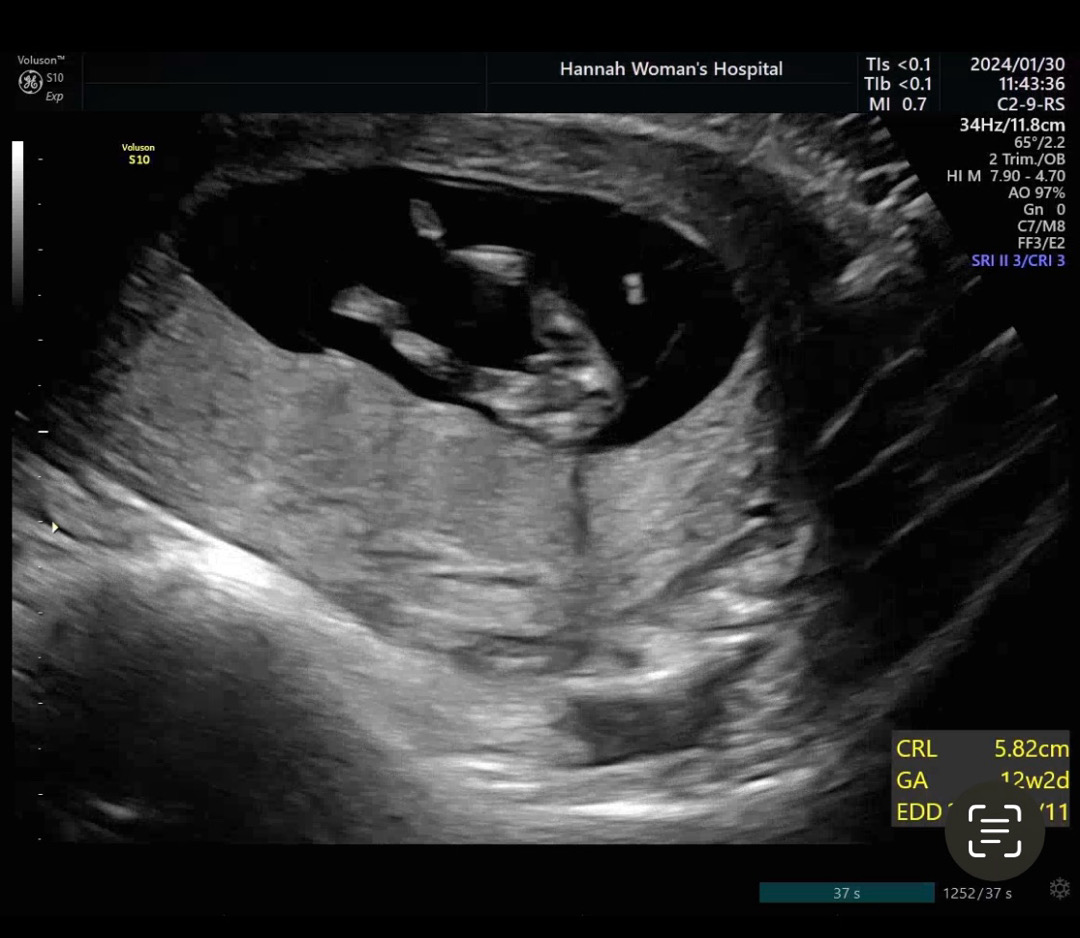Click the yellow Voluson S10 watermark
The image size is (1080, 938).
click(138, 154)
